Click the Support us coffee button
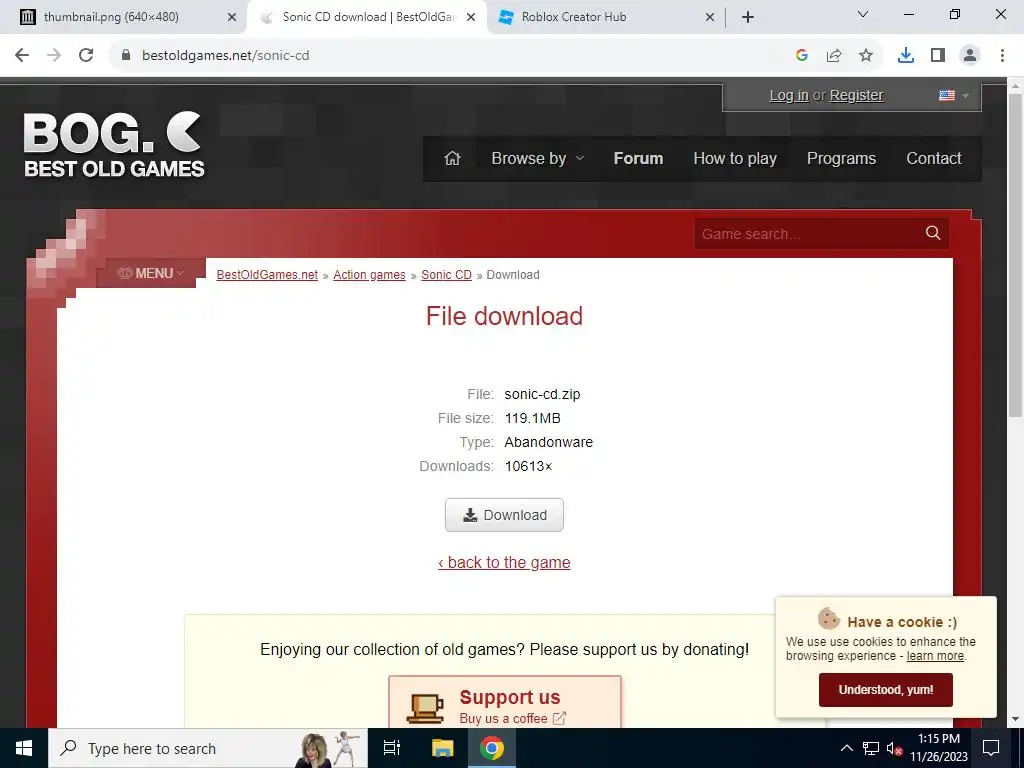This screenshot has height=768, width=1024. (x=505, y=703)
